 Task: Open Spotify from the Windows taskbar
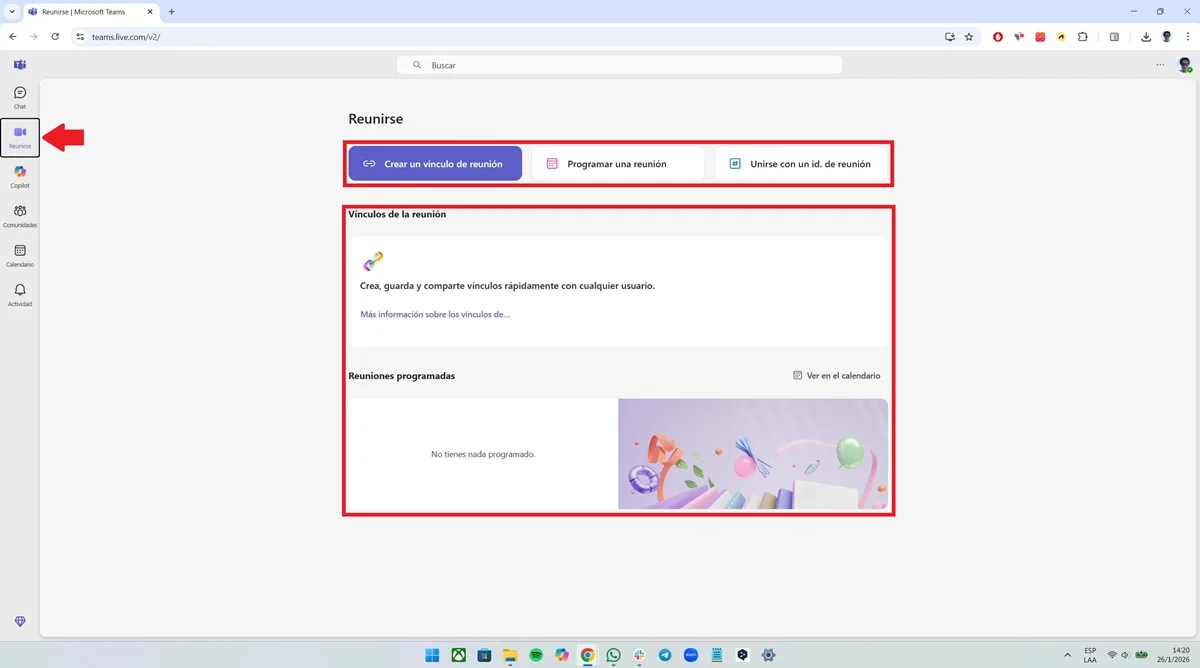pos(536,655)
